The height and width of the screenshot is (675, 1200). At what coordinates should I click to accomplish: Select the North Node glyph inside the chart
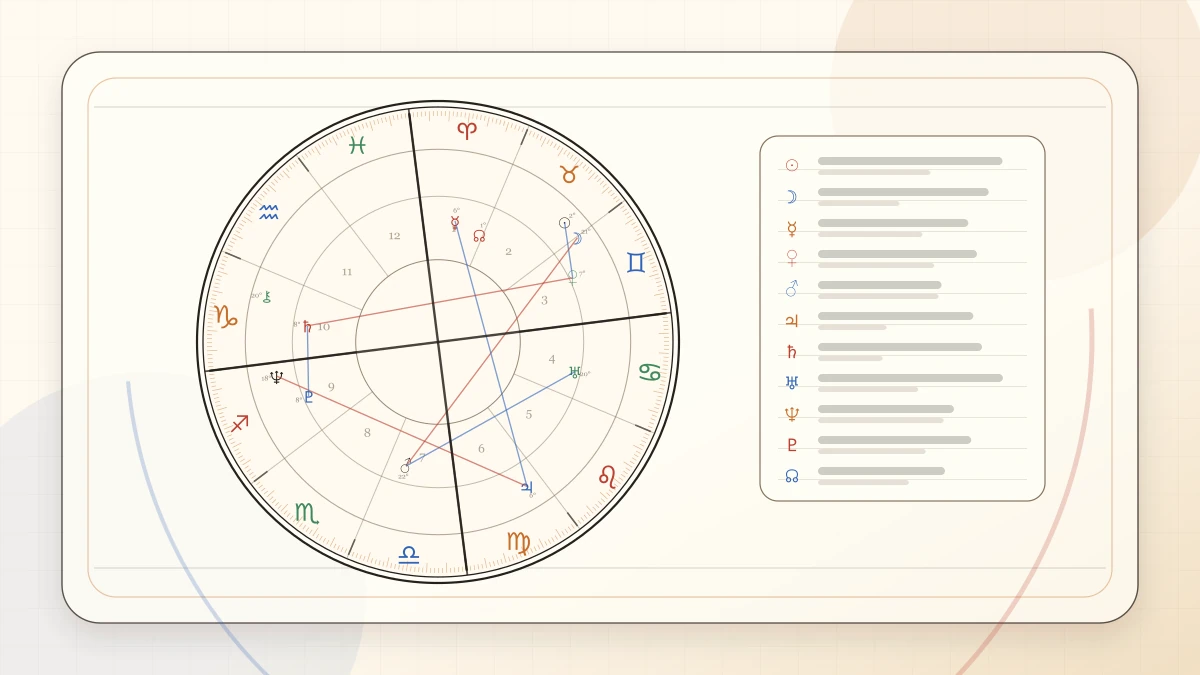[x=479, y=236]
